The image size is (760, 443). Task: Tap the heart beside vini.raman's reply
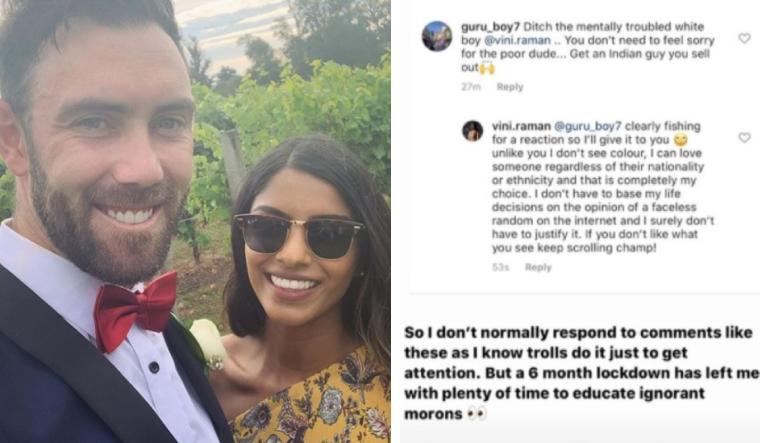[x=744, y=138]
